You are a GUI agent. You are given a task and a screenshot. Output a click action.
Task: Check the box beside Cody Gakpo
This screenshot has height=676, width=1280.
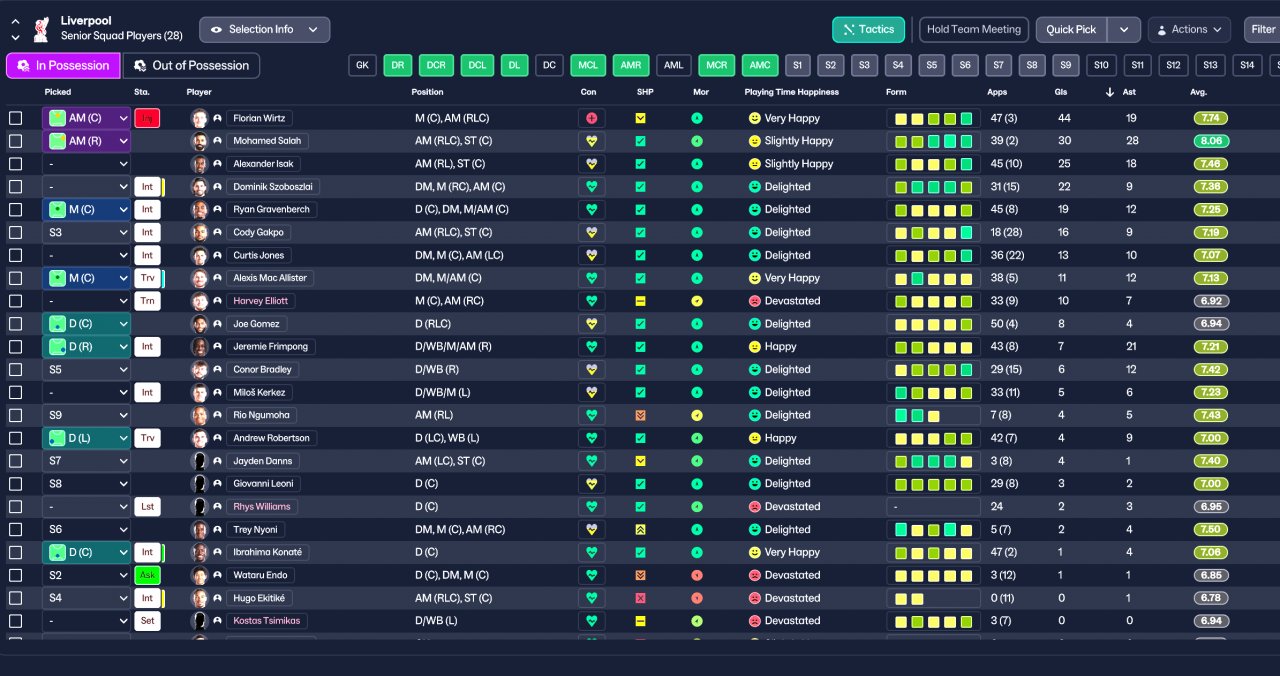click(x=15, y=232)
